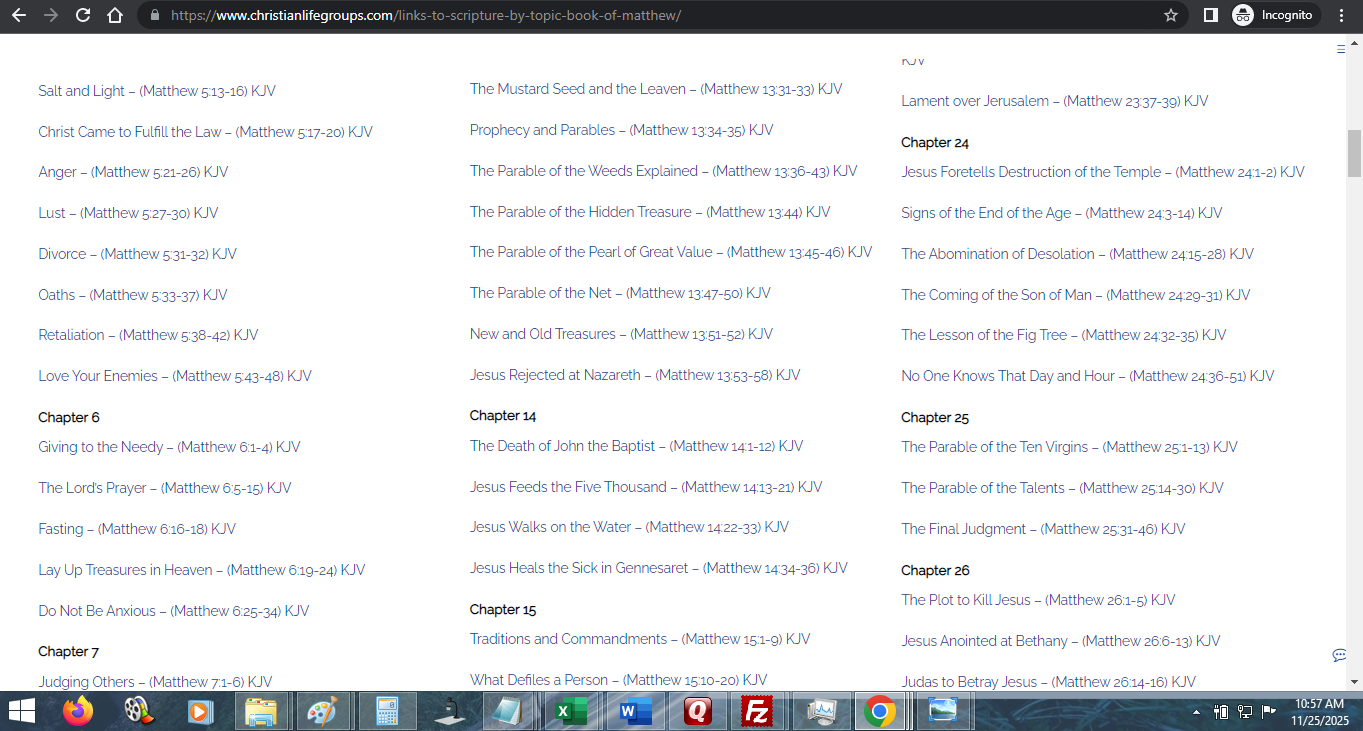The width and height of the screenshot is (1363, 731).
Task: Open the side panel icon in Chrome
Action: tap(1210, 16)
